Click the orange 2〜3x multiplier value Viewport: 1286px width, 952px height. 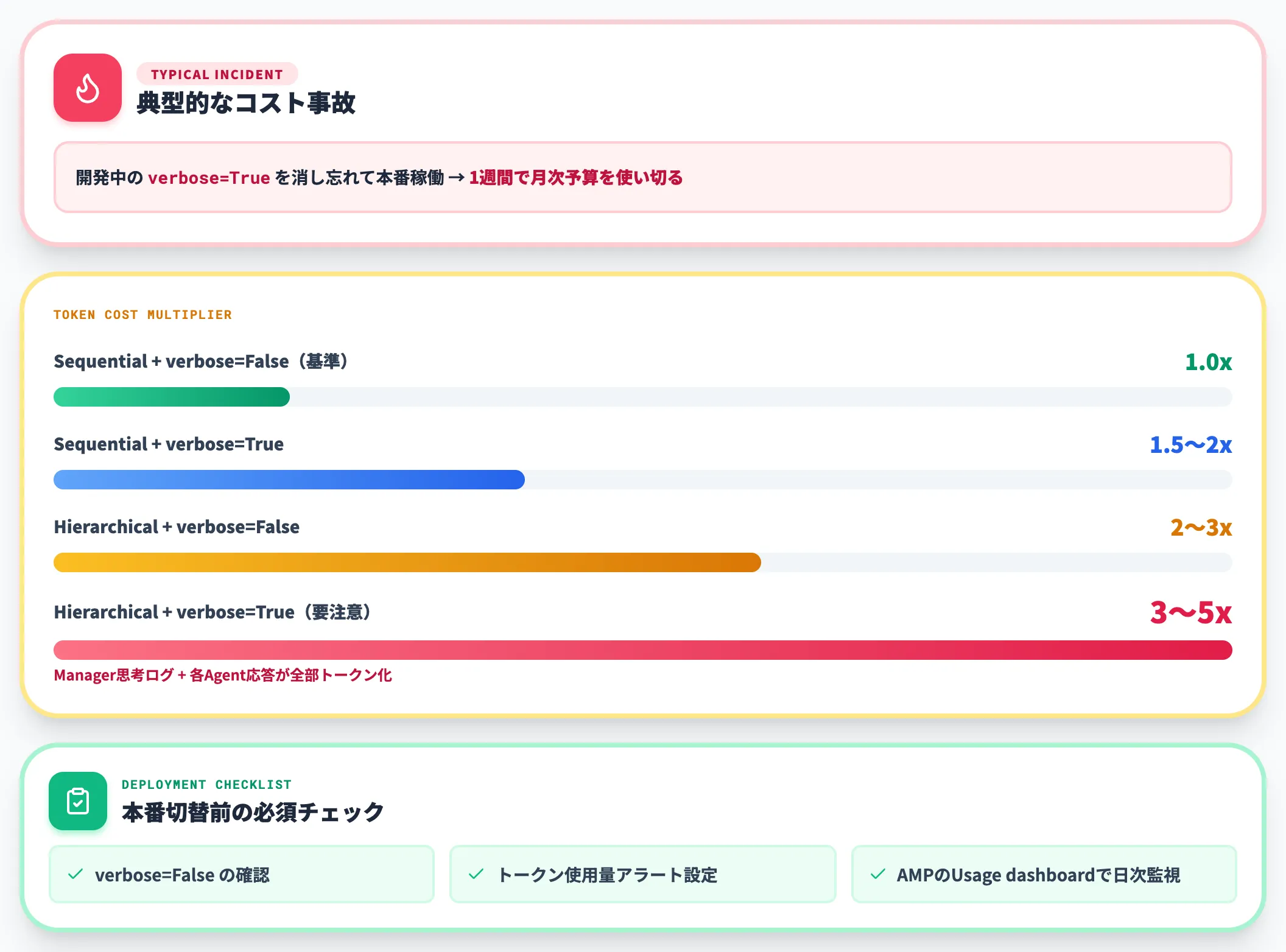click(1201, 528)
